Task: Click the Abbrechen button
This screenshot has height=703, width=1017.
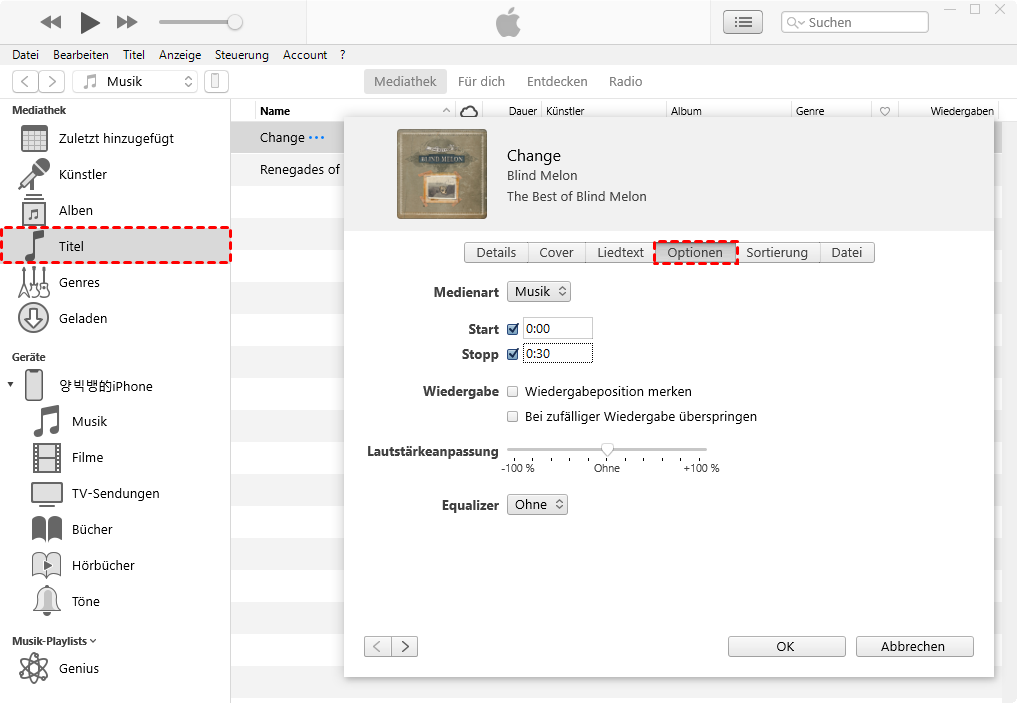Action: pos(914,647)
